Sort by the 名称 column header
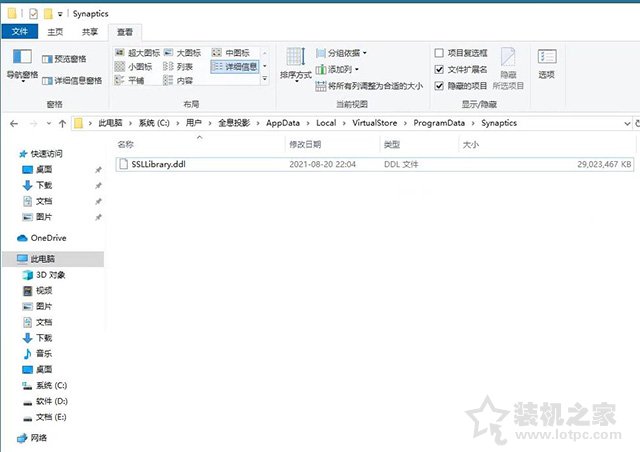This screenshot has height=452, width=640. pos(199,144)
